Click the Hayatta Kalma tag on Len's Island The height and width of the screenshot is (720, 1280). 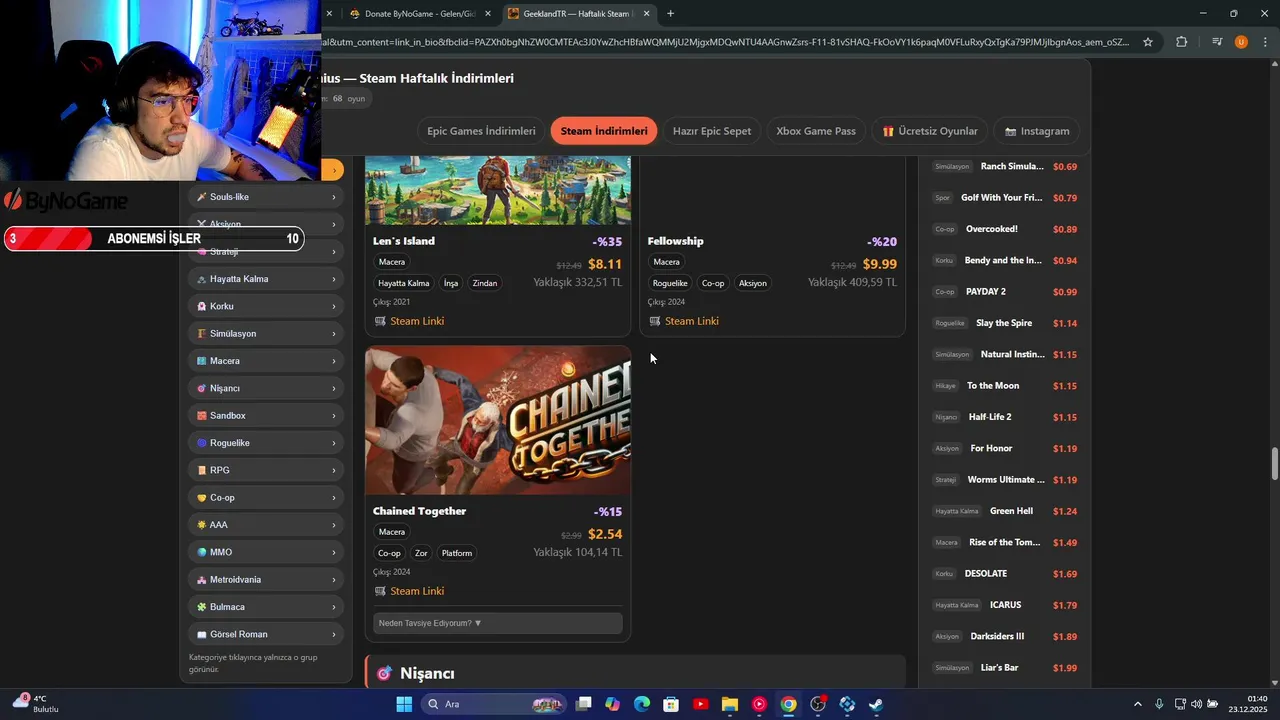(404, 283)
